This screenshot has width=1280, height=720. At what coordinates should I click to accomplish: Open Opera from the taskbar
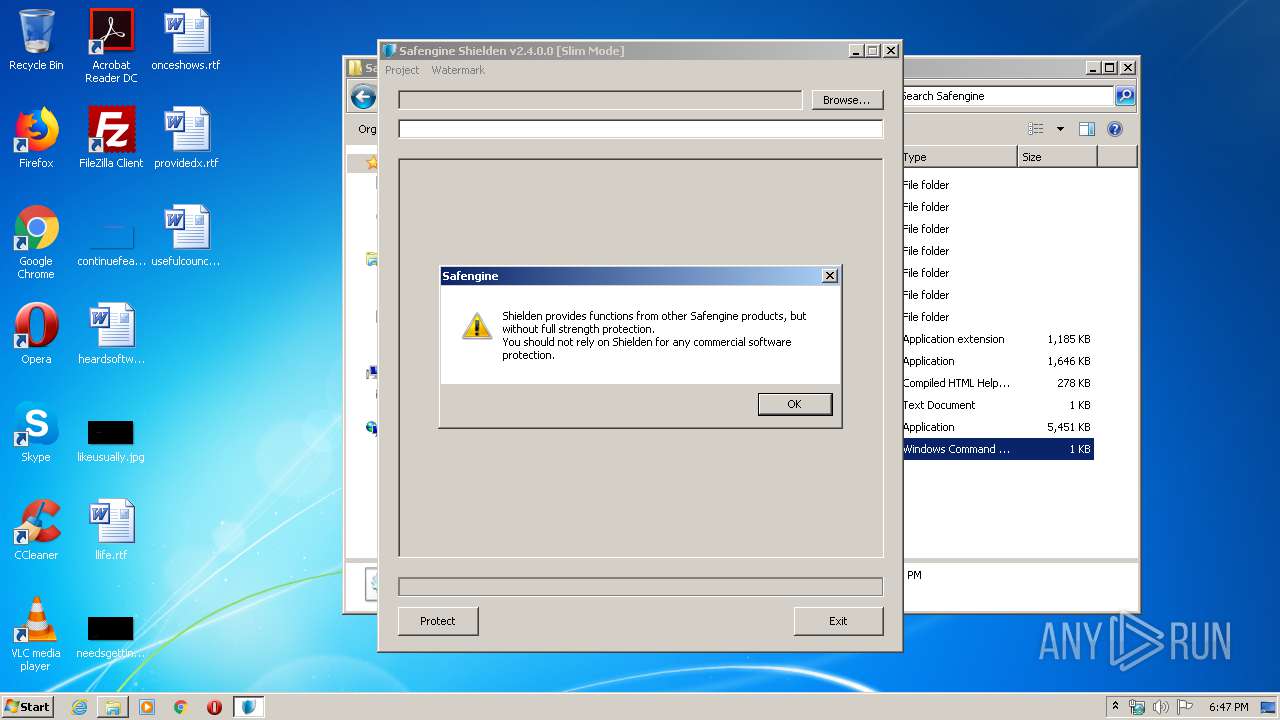point(214,706)
